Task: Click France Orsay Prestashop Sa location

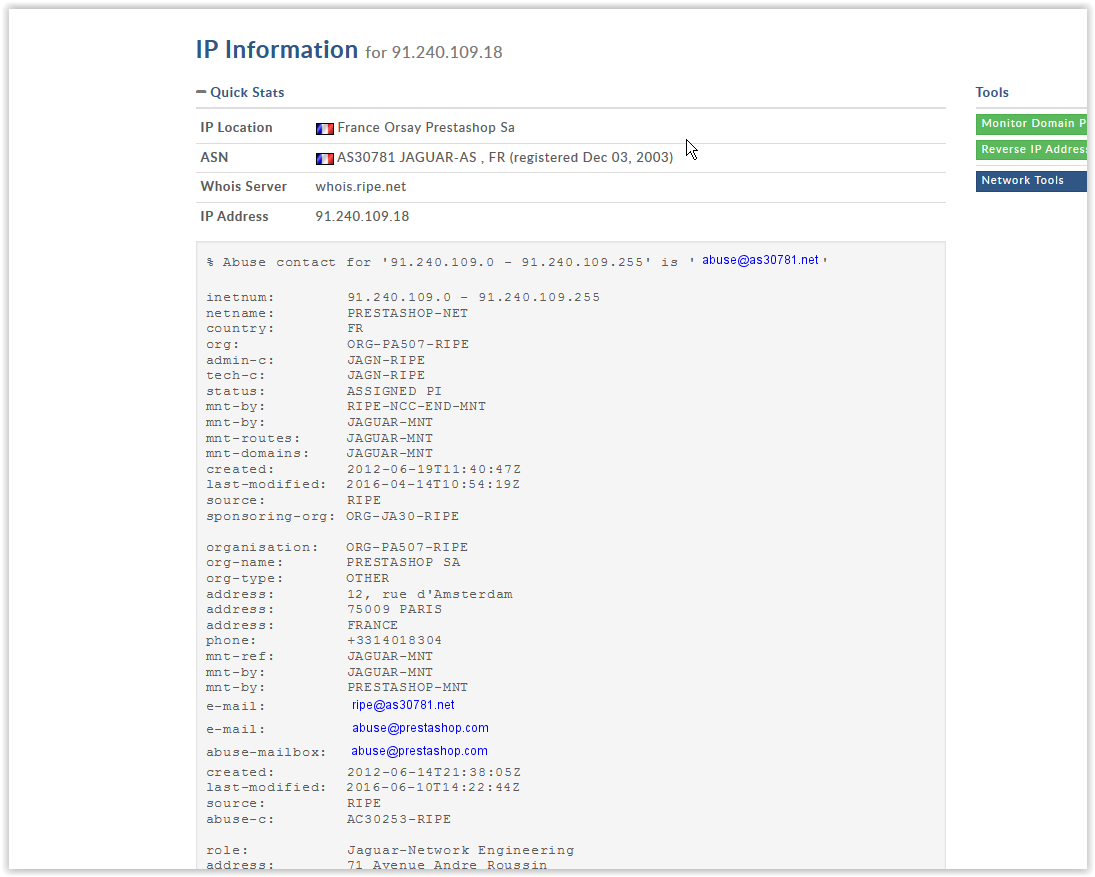Action: coord(426,128)
